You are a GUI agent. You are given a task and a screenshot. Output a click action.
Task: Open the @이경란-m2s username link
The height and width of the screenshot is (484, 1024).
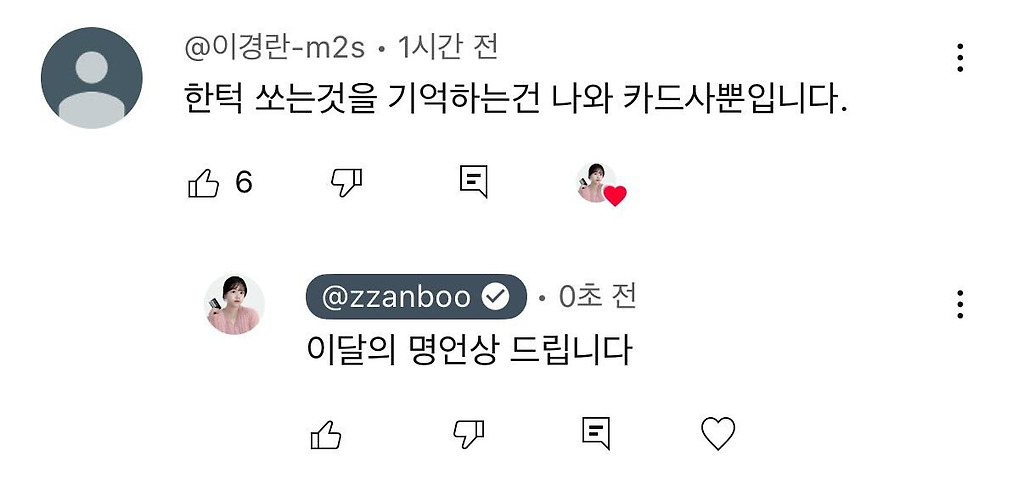pos(274,48)
